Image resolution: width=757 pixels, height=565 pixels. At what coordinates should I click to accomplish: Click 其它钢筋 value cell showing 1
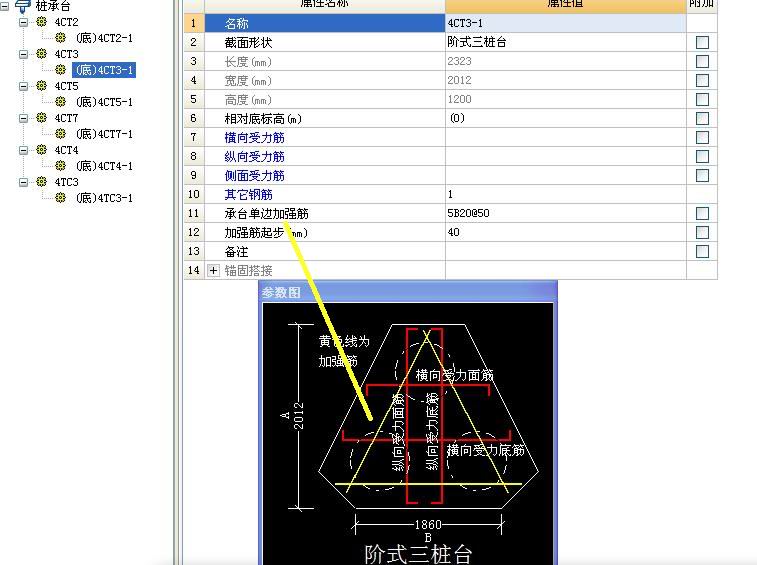(x=565, y=194)
